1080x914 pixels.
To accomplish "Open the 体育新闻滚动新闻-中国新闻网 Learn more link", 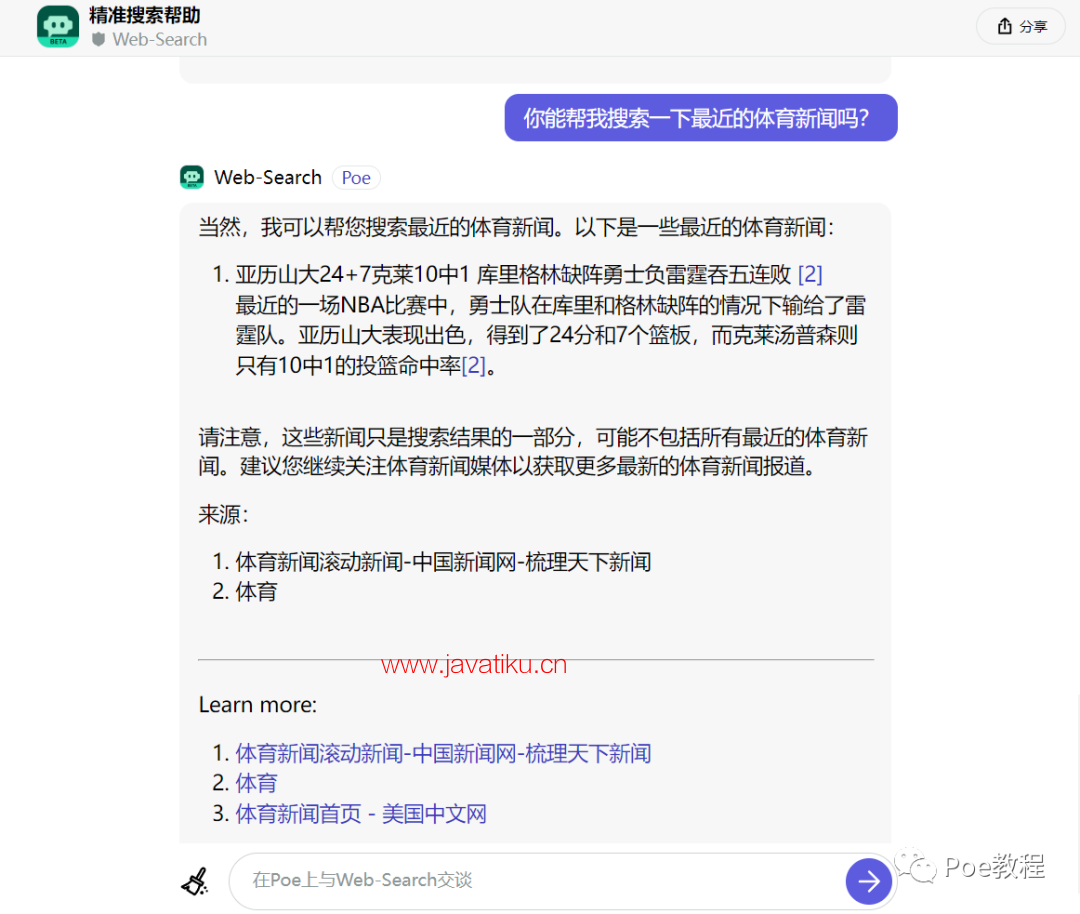I will coord(443,753).
